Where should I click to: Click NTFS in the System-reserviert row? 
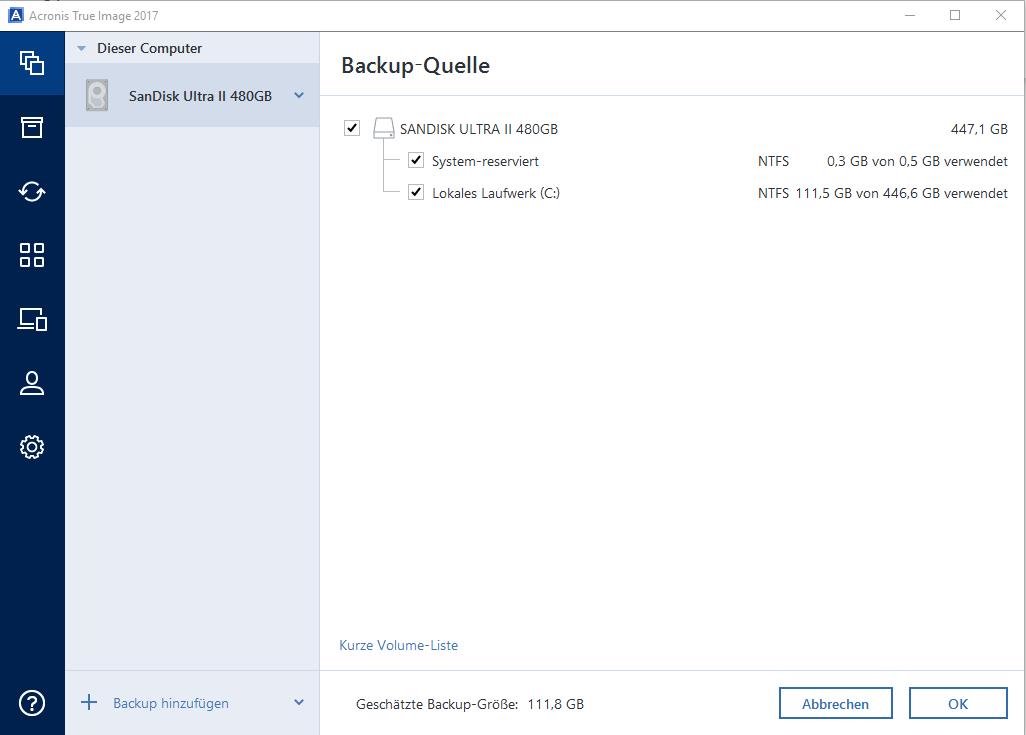(773, 161)
